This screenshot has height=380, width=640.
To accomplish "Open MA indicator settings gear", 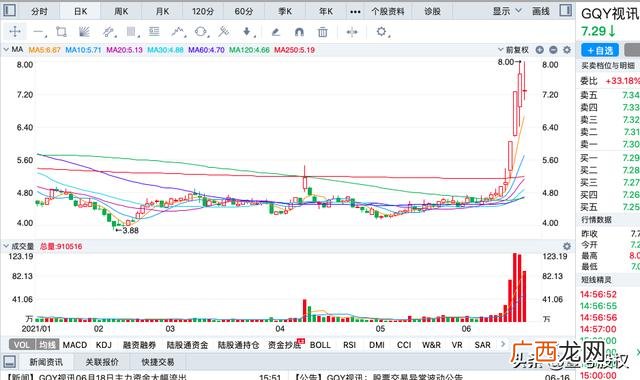I will click(567, 50).
